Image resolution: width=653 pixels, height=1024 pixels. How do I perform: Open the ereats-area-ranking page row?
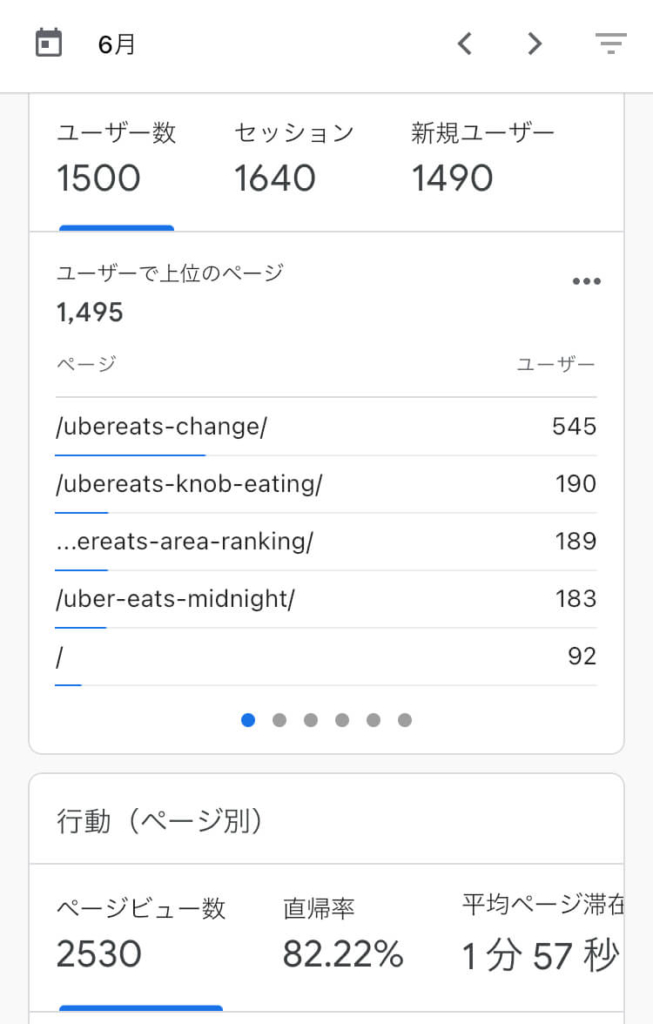pyautogui.click(x=326, y=542)
